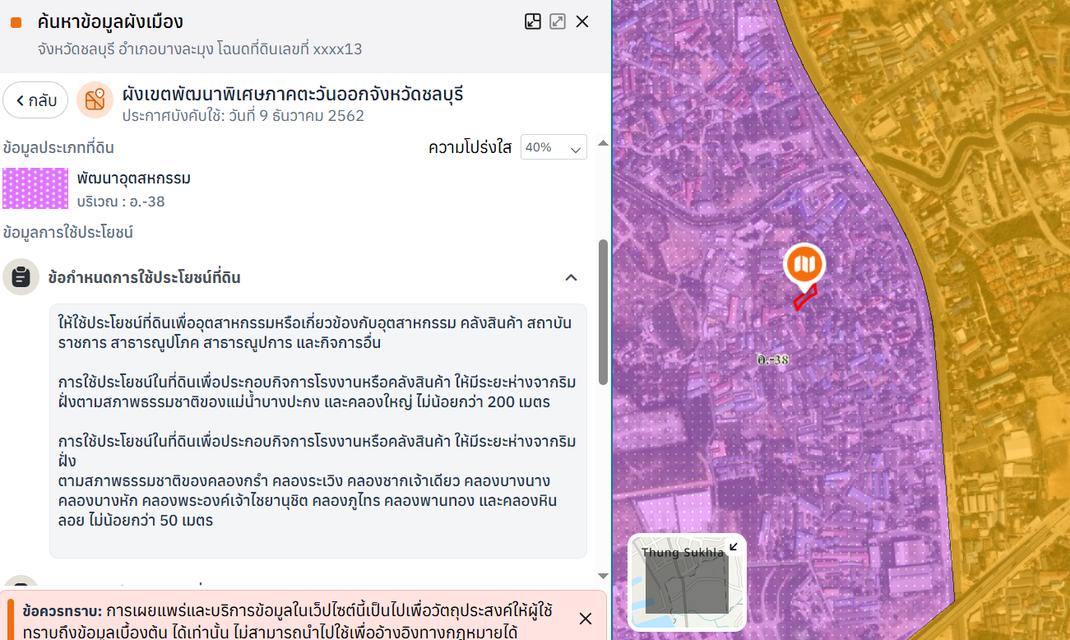
Task: Click the city plan map icon next to title
Action: 95,100
